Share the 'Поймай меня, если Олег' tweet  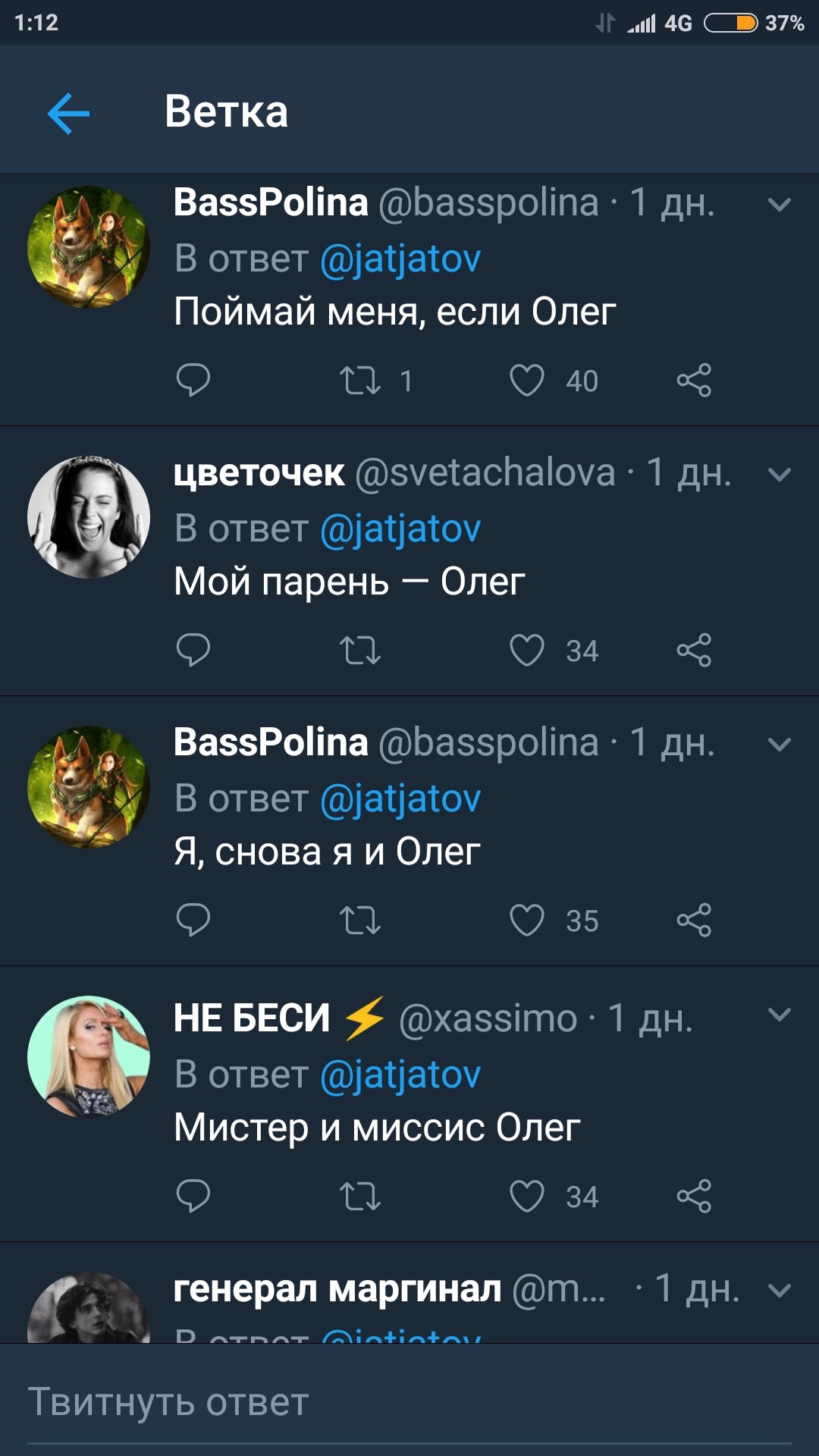tap(694, 380)
